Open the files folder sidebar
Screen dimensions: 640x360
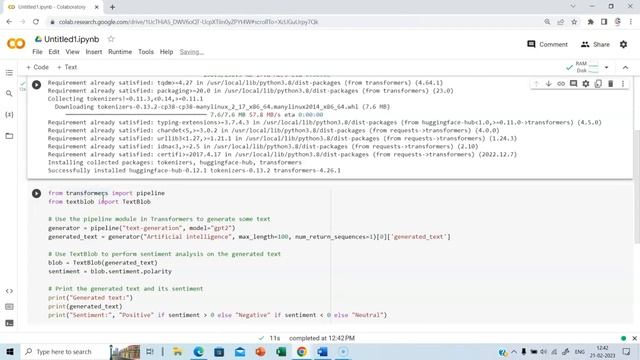[x=9, y=136]
